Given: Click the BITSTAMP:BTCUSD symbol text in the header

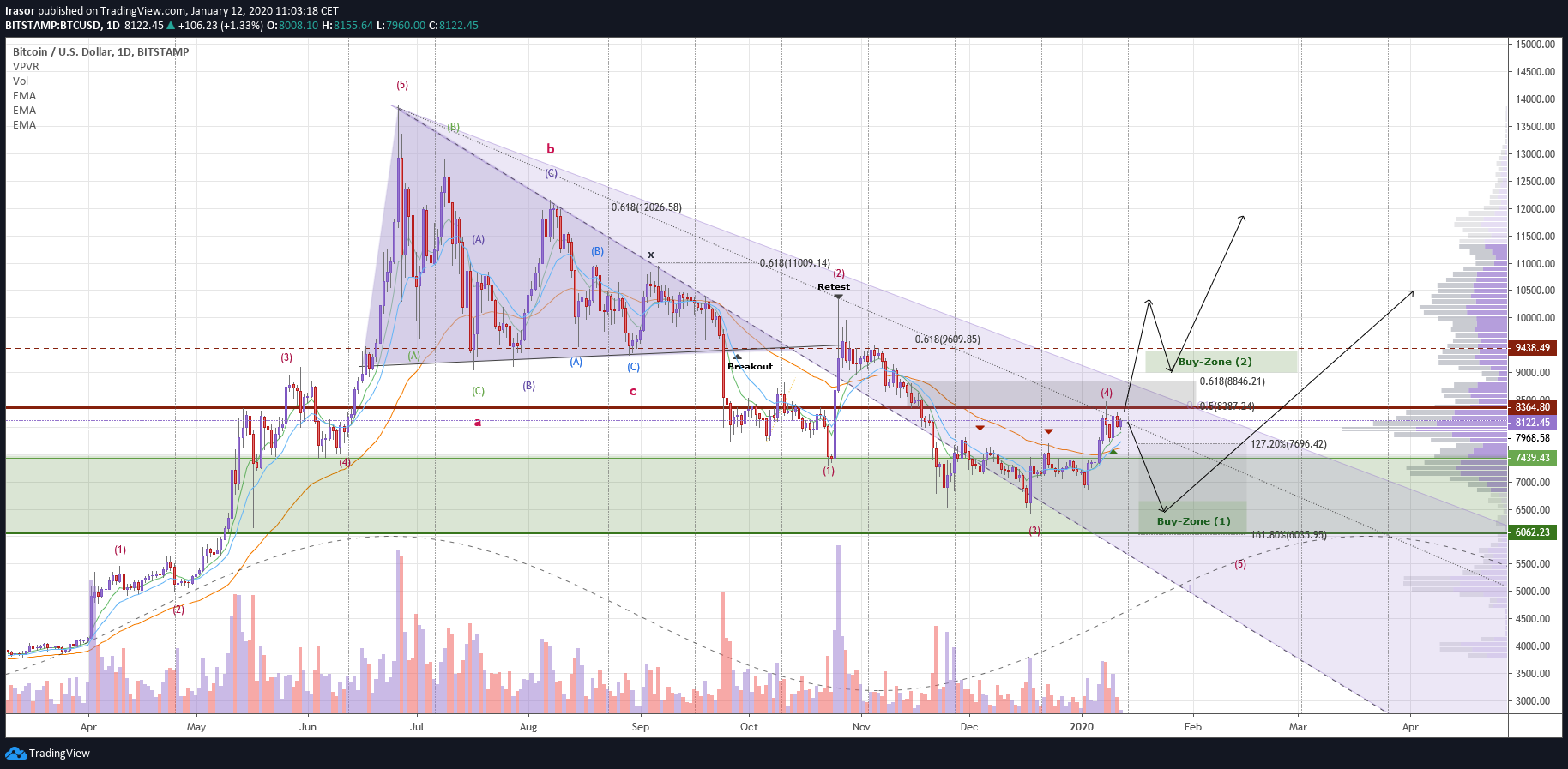Looking at the screenshot, I should pos(53,26).
